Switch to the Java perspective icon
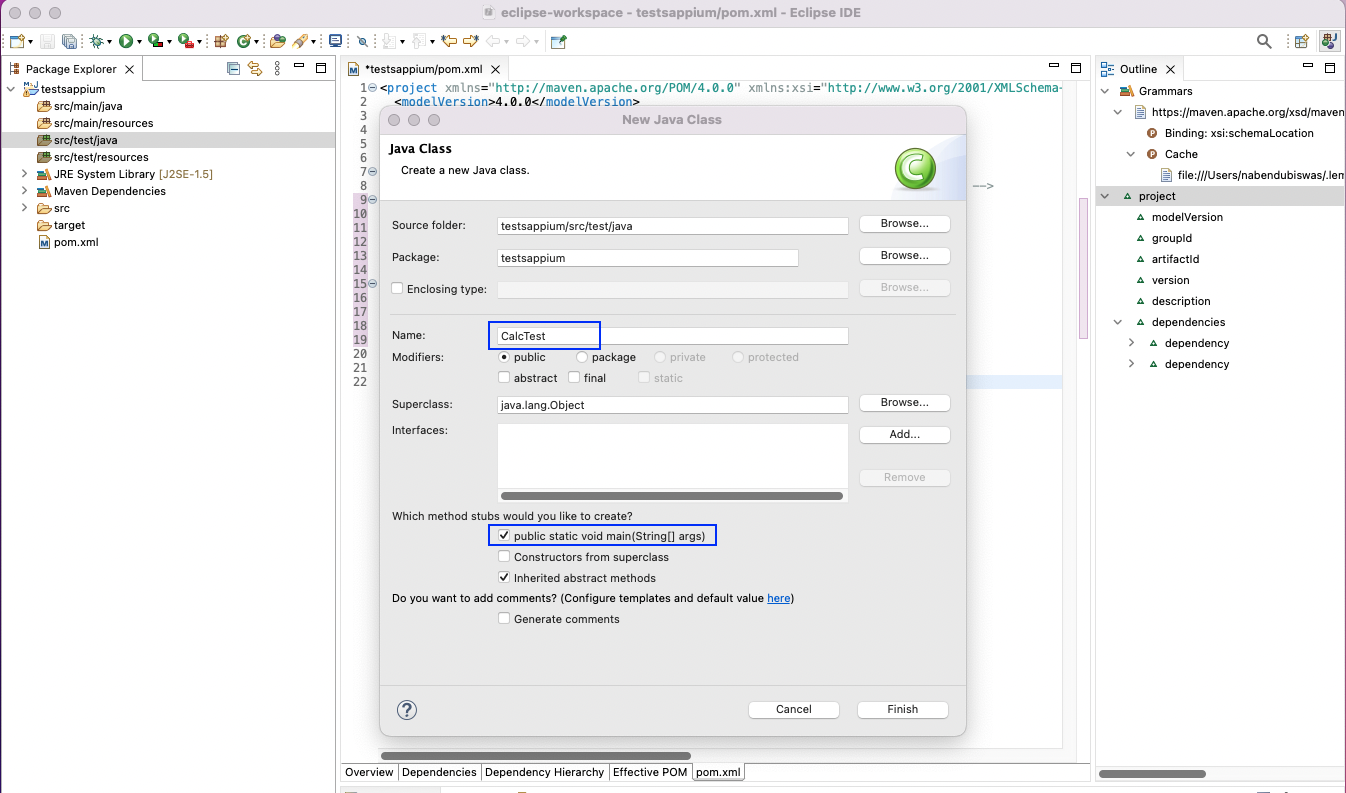Image resolution: width=1346 pixels, height=793 pixels. click(1329, 40)
